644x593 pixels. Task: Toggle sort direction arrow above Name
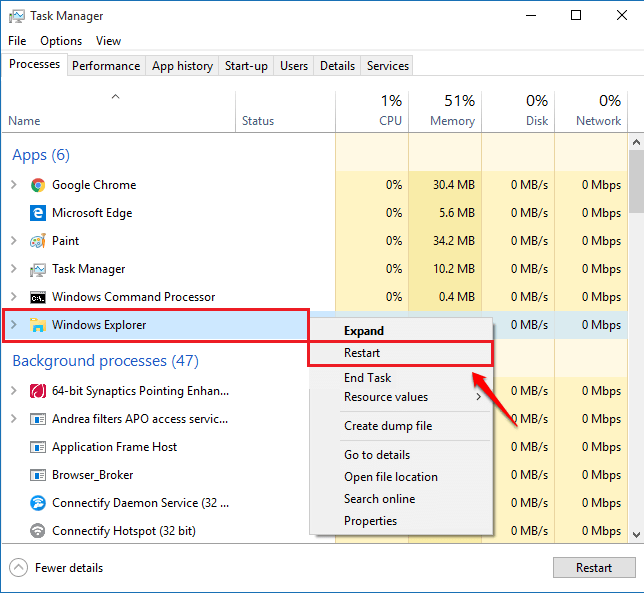115,97
